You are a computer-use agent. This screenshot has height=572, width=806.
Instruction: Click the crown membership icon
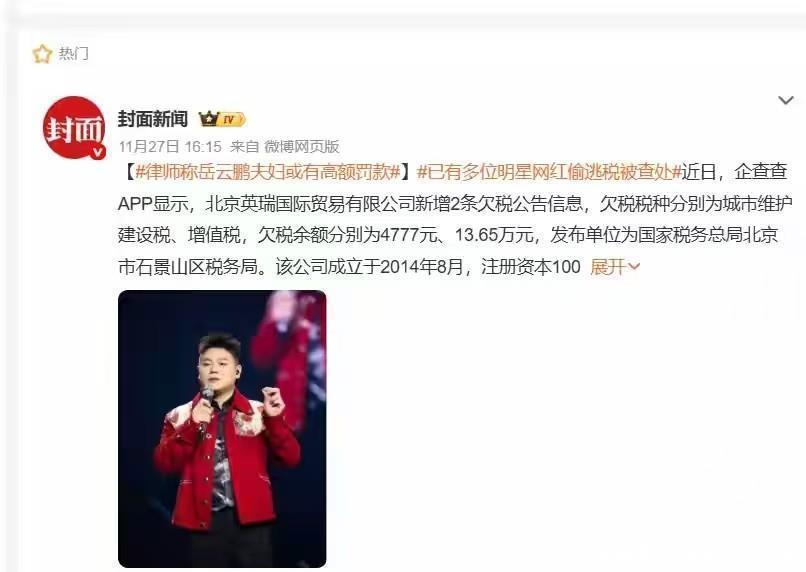(x=209, y=119)
